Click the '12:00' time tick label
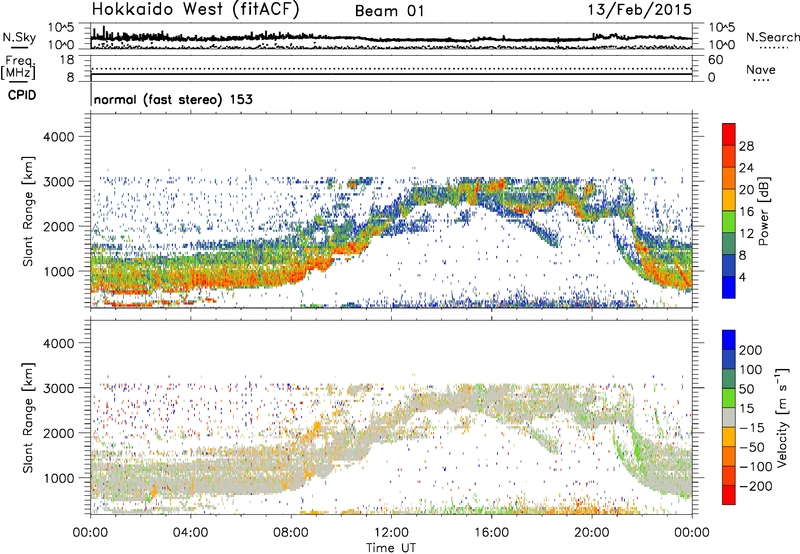The width and height of the screenshot is (800, 554). 391,533
